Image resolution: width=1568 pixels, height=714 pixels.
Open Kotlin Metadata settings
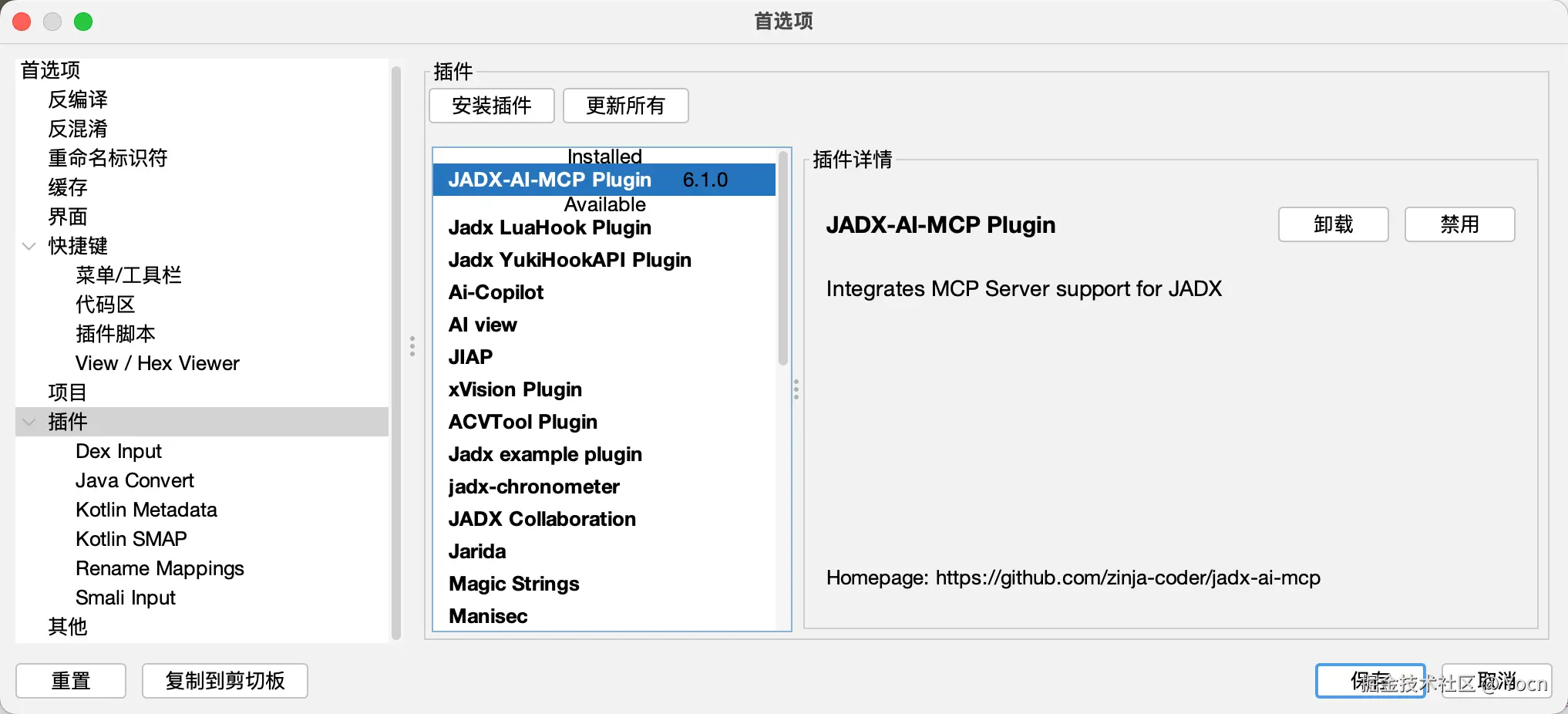tap(146, 510)
